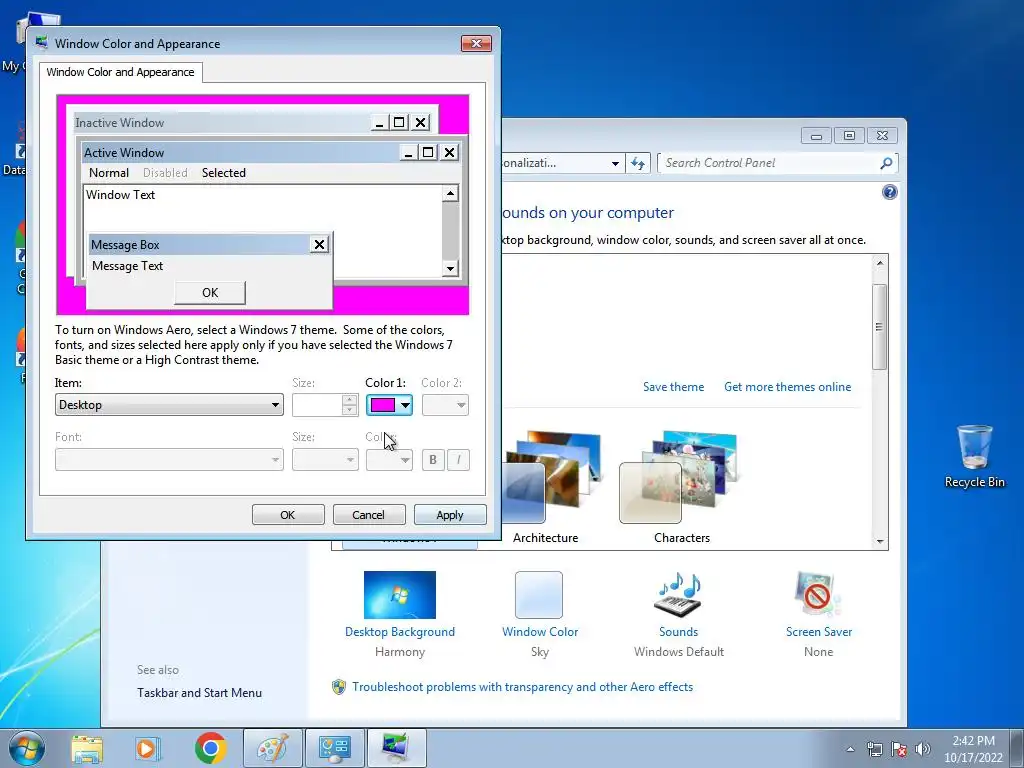The image size is (1024, 768).
Task: Open the Recycle Bin desktop icon
Action: pos(974,456)
